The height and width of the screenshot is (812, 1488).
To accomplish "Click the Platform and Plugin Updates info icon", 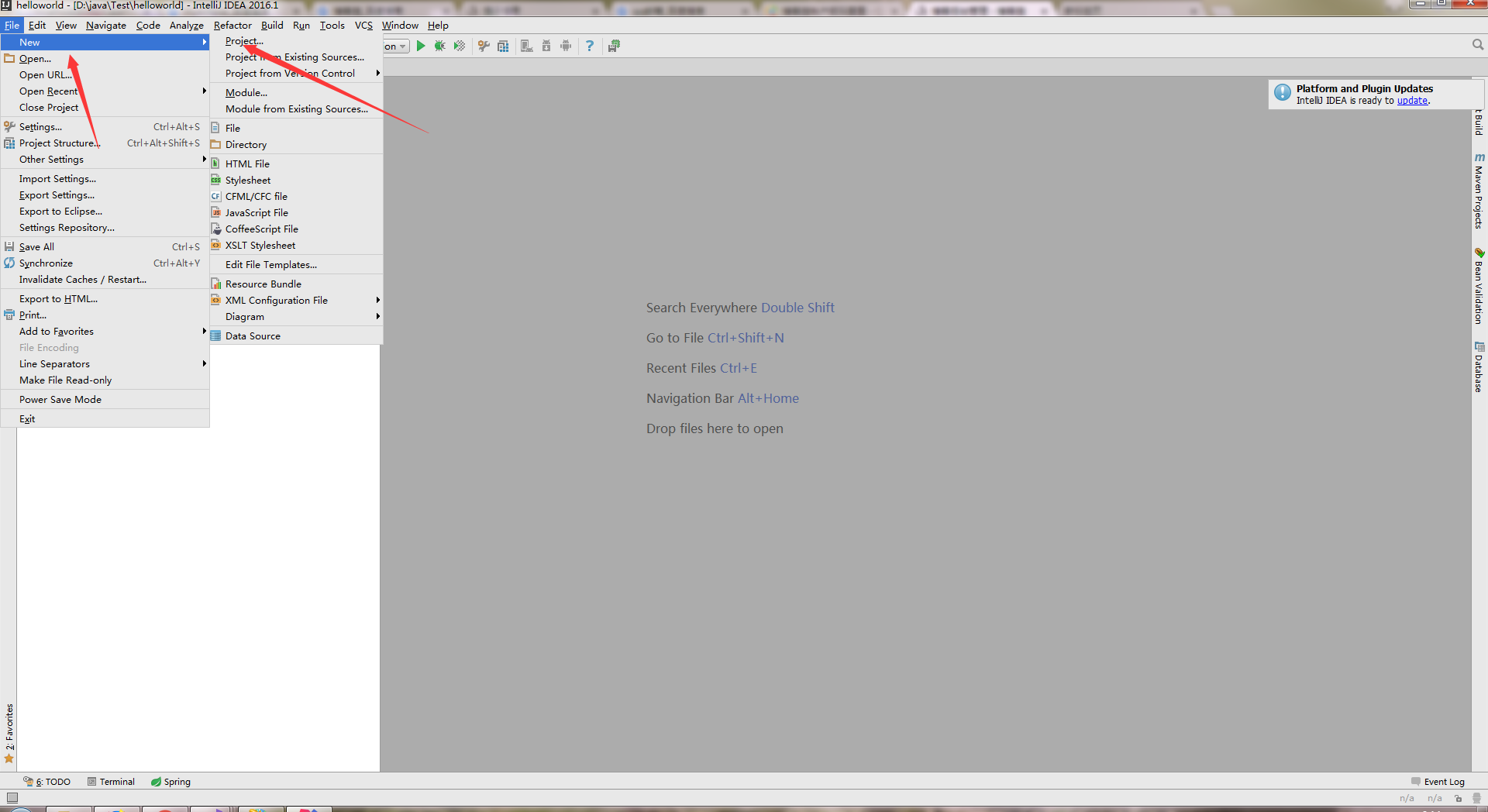I will 1283,92.
